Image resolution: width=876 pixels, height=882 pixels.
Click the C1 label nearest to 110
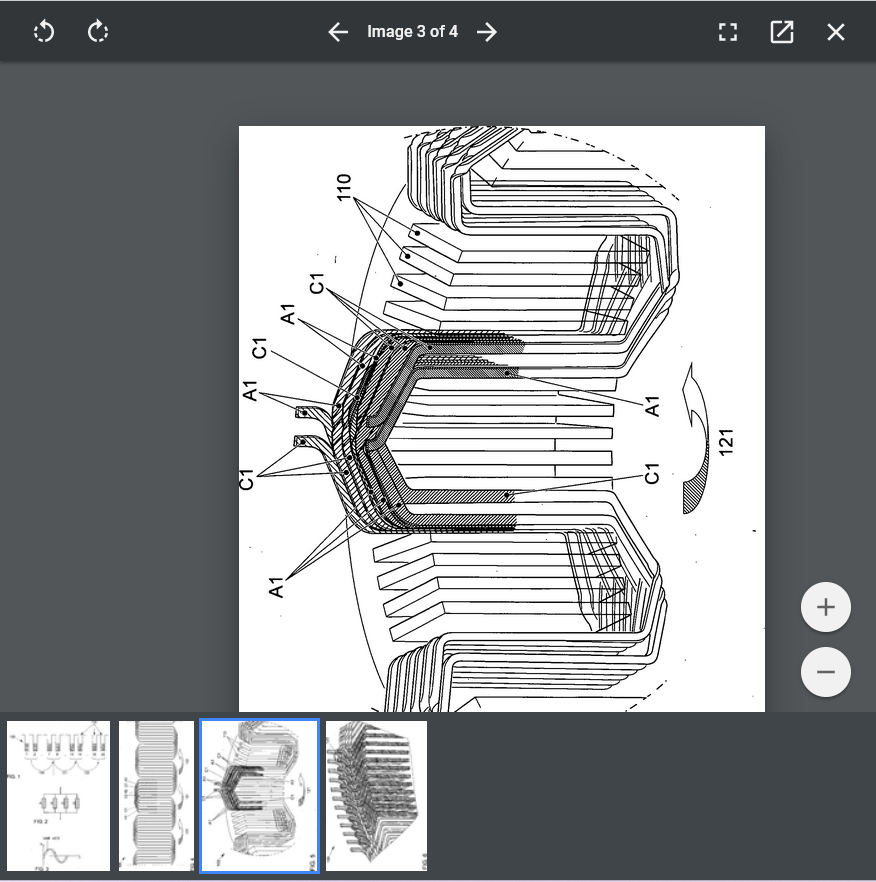click(x=318, y=284)
